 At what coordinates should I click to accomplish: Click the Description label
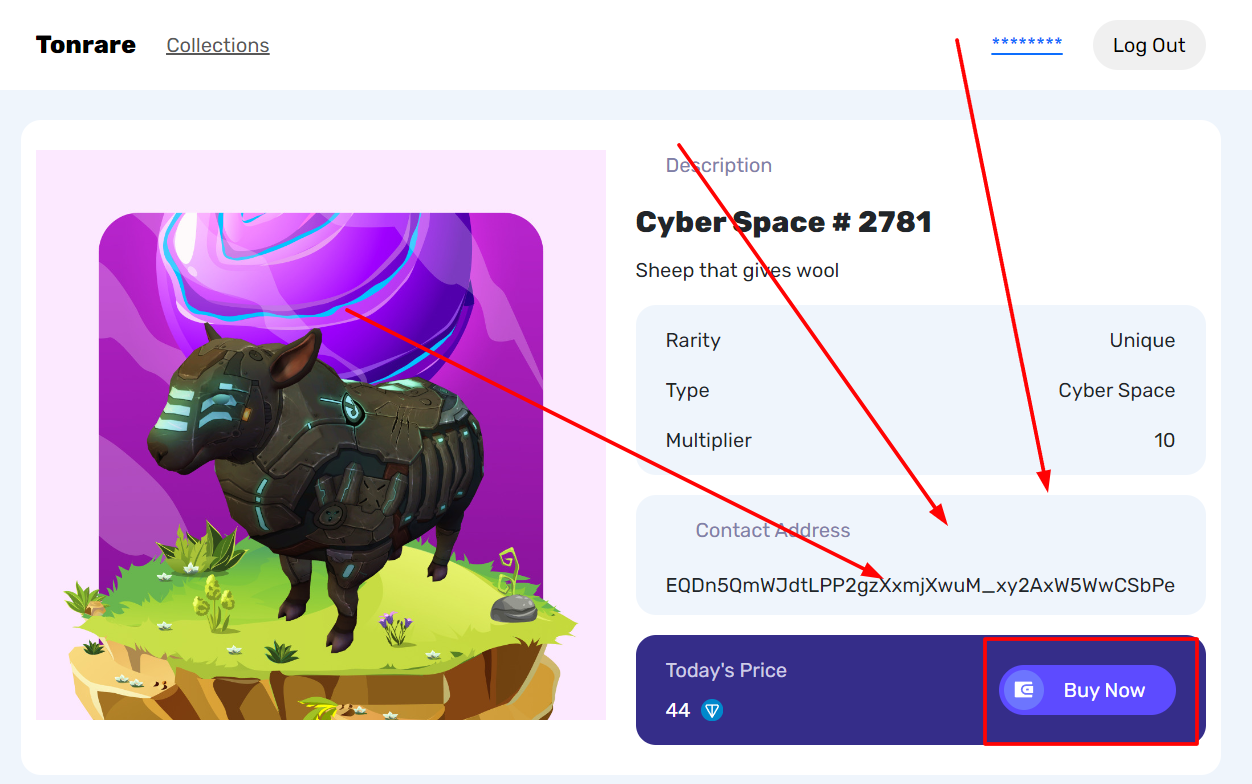click(719, 165)
